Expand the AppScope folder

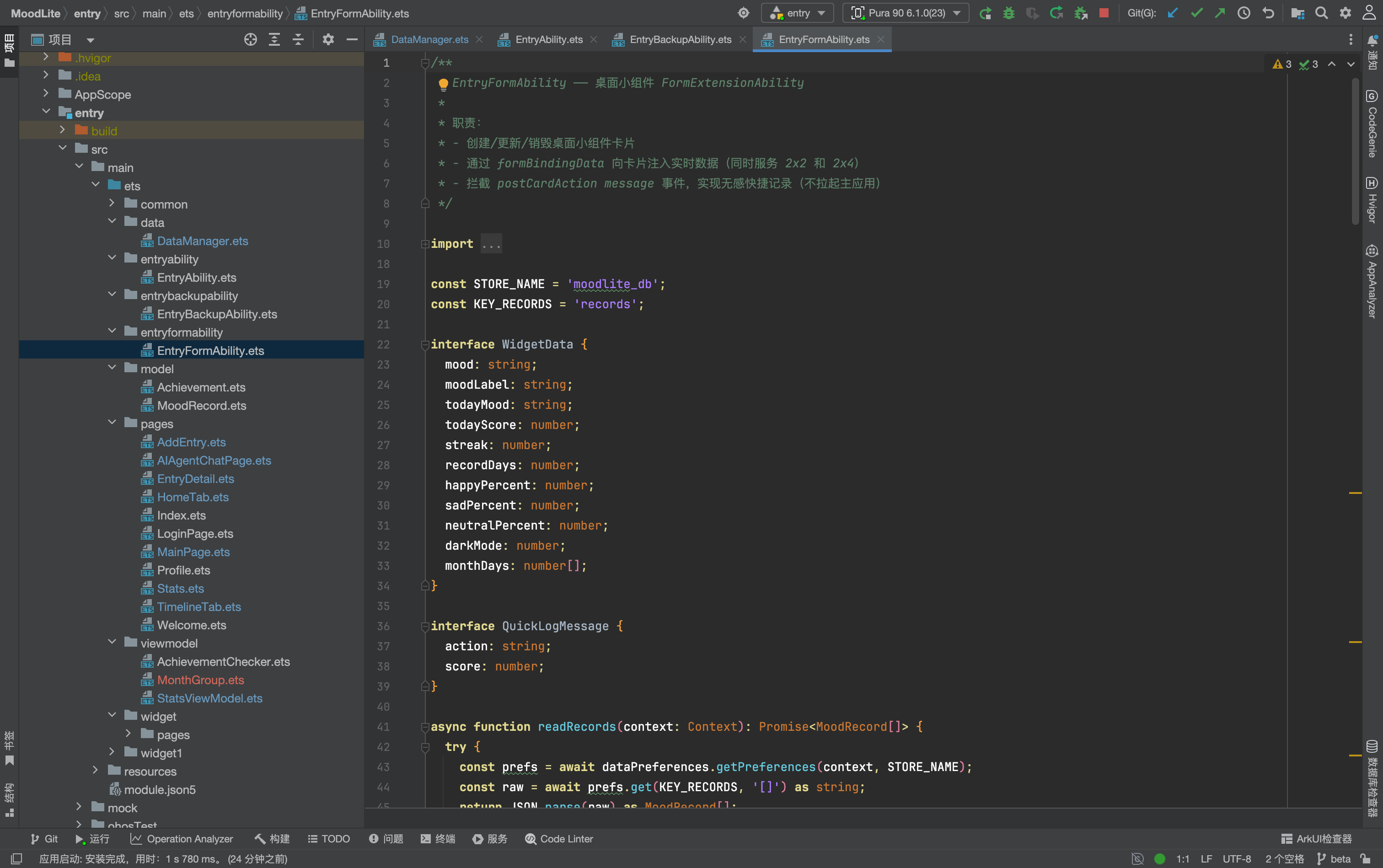[45, 94]
